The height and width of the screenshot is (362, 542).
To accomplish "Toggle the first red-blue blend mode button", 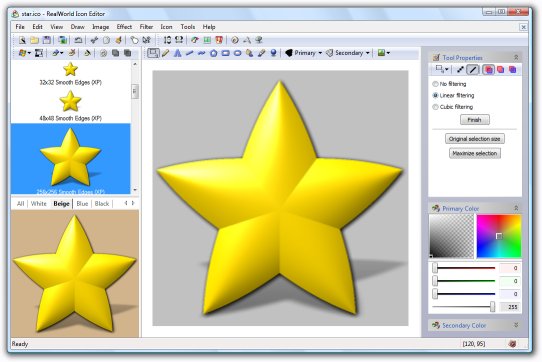I will click(488, 69).
